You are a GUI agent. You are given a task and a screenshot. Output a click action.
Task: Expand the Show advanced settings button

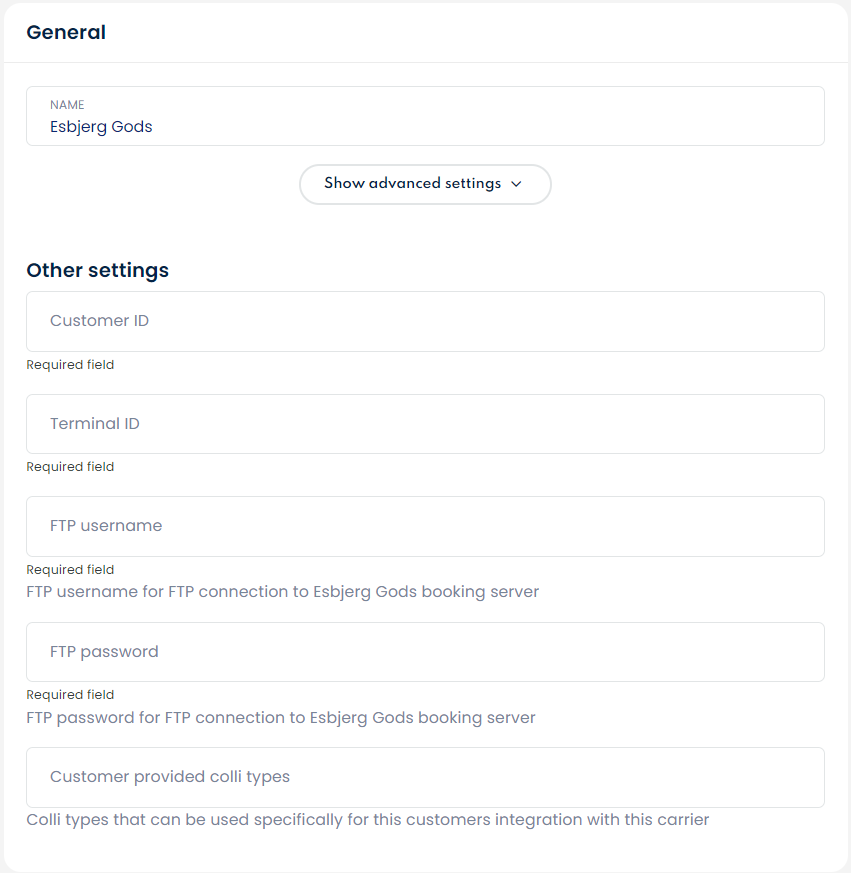(x=425, y=184)
